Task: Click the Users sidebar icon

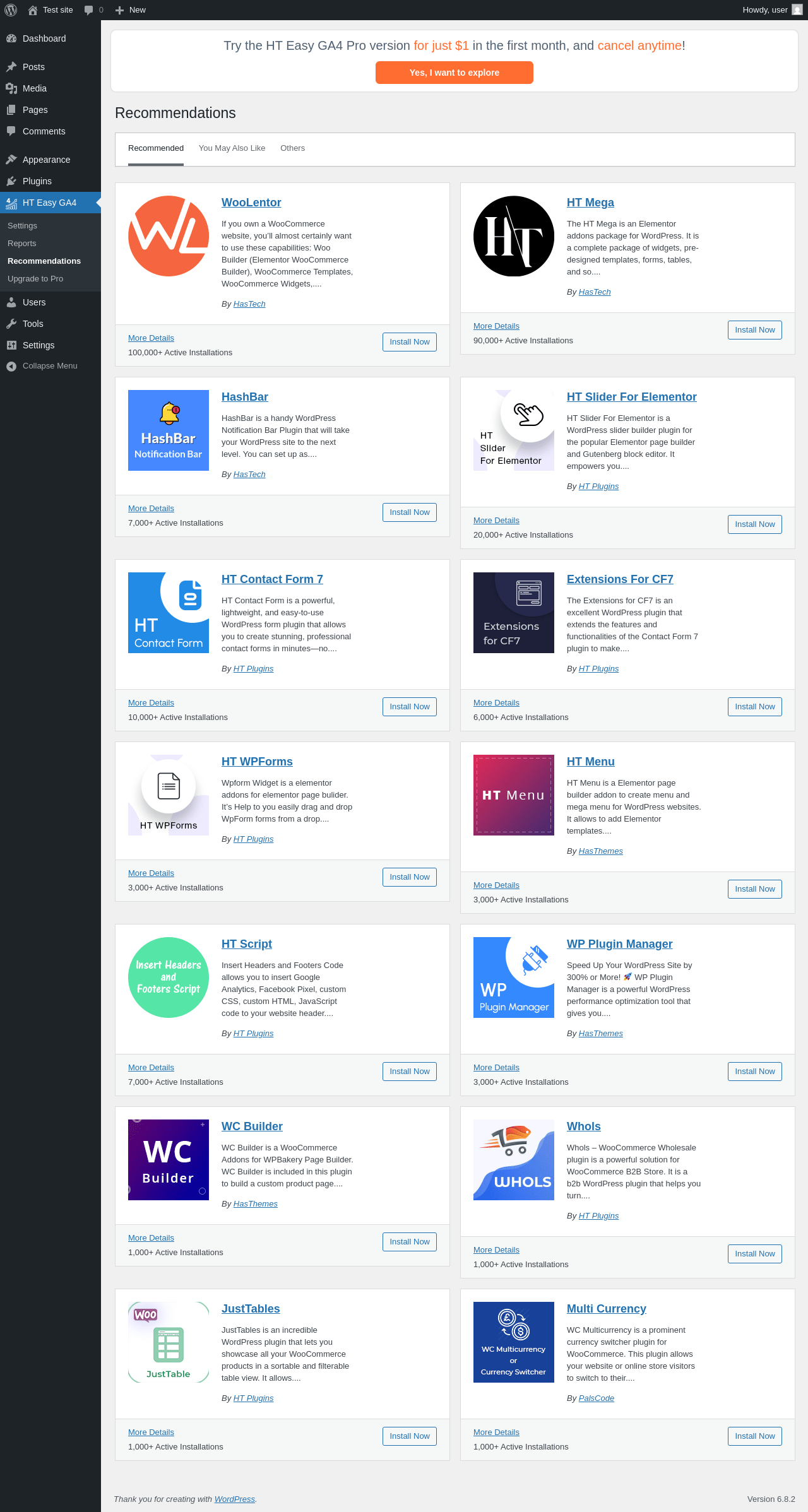Action: click(x=11, y=302)
